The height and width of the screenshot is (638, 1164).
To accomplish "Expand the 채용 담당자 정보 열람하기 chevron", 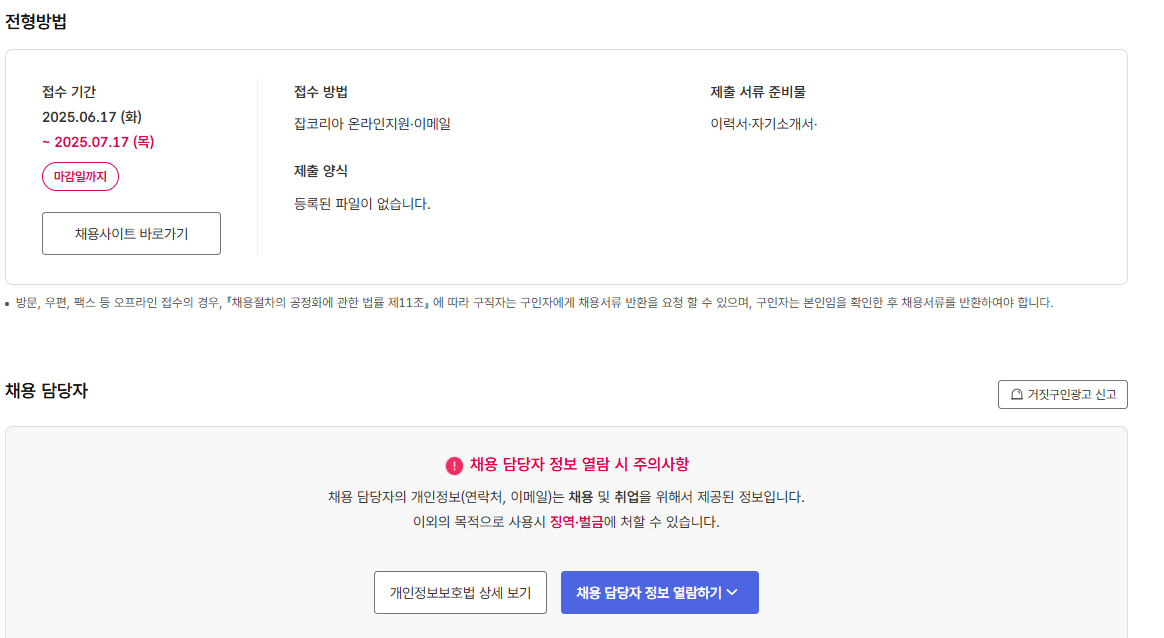I will (x=732, y=592).
